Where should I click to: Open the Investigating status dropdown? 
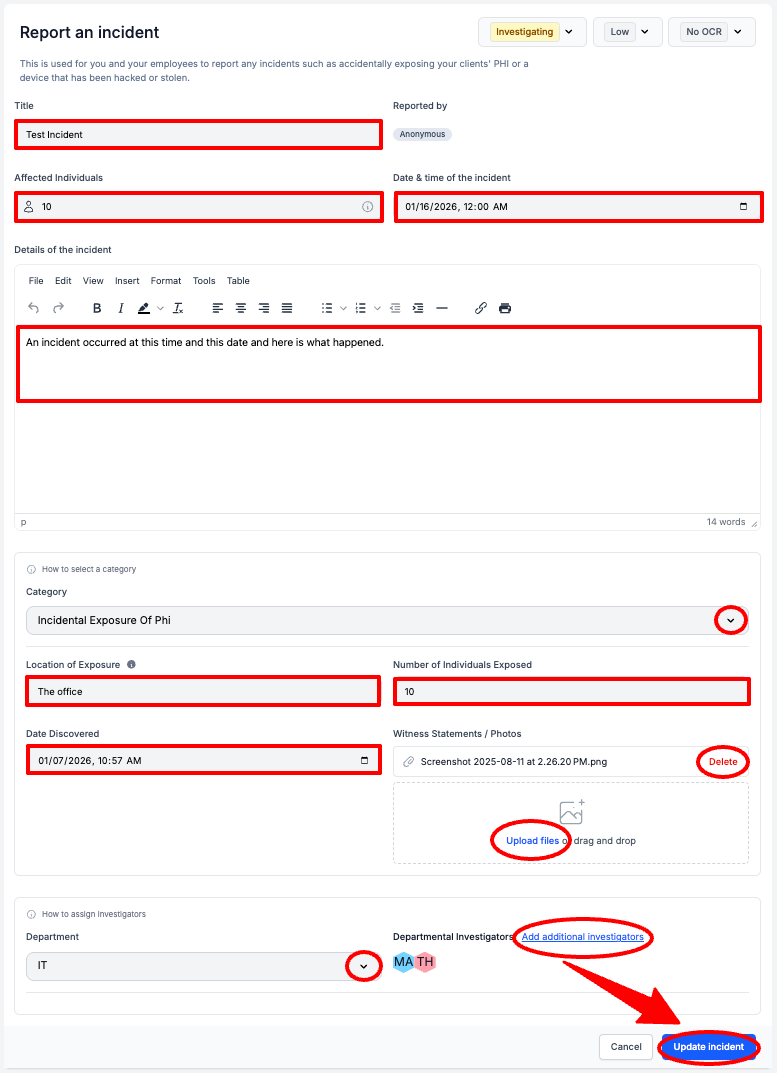pyautogui.click(x=532, y=32)
